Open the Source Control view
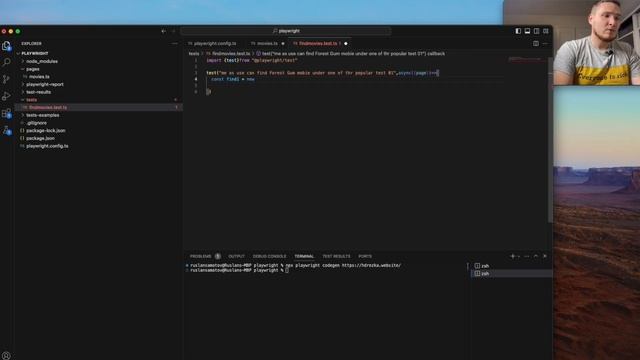640x360 pixels. [6, 79]
